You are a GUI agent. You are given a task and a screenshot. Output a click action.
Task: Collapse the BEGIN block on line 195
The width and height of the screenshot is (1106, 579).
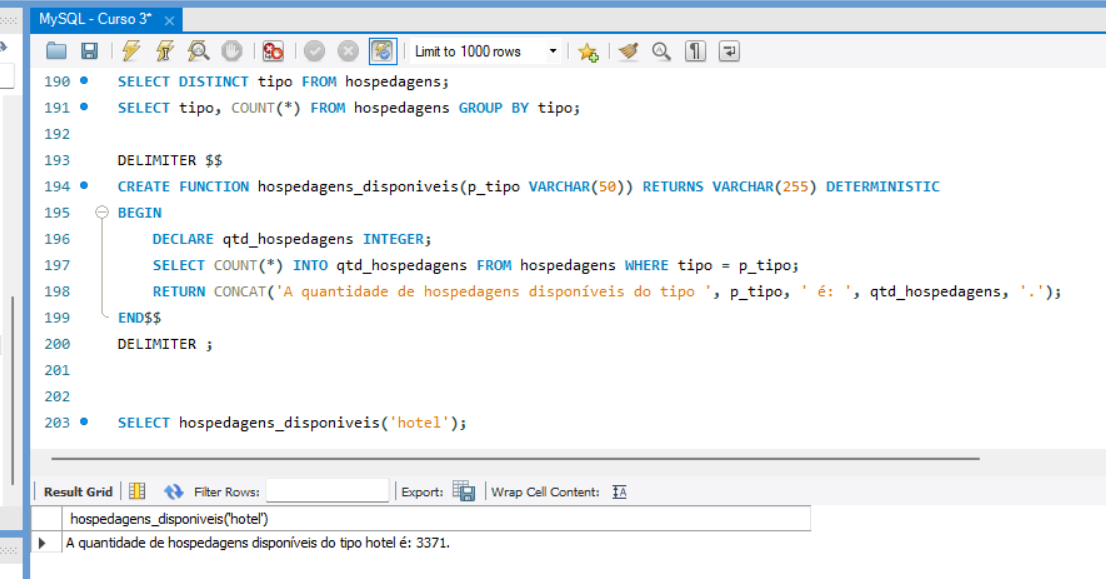click(x=101, y=213)
